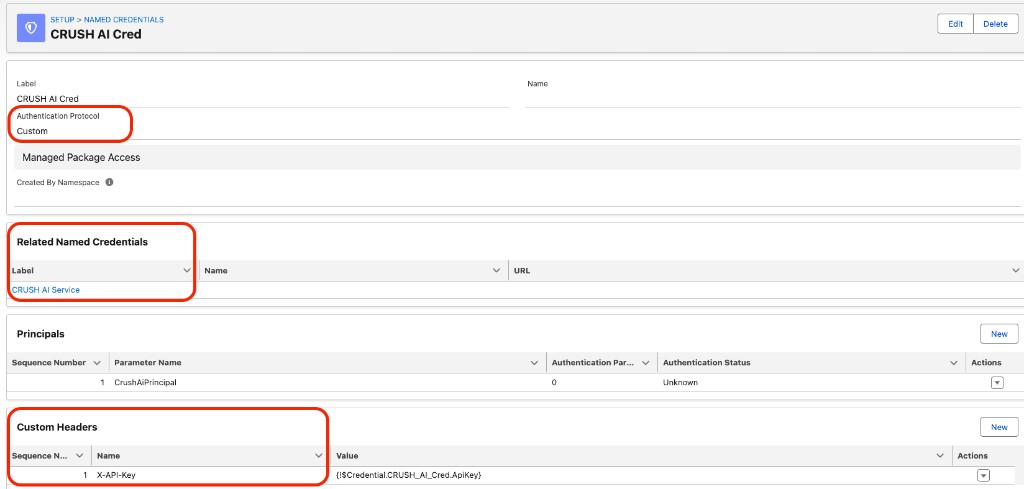Expand the Related Credentials Name column menu

(x=496, y=270)
